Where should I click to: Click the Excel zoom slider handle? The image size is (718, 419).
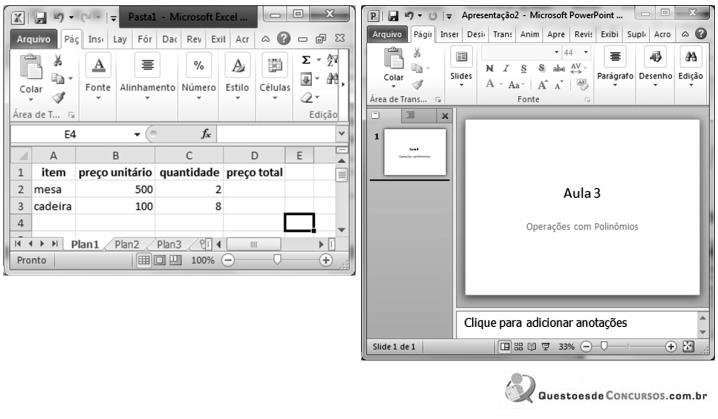click(277, 260)
